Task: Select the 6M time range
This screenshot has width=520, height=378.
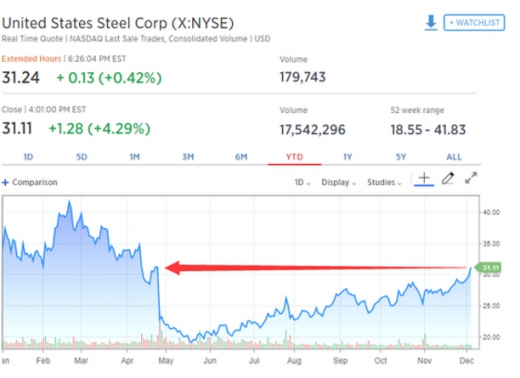Action: click(x=241, y=157)
